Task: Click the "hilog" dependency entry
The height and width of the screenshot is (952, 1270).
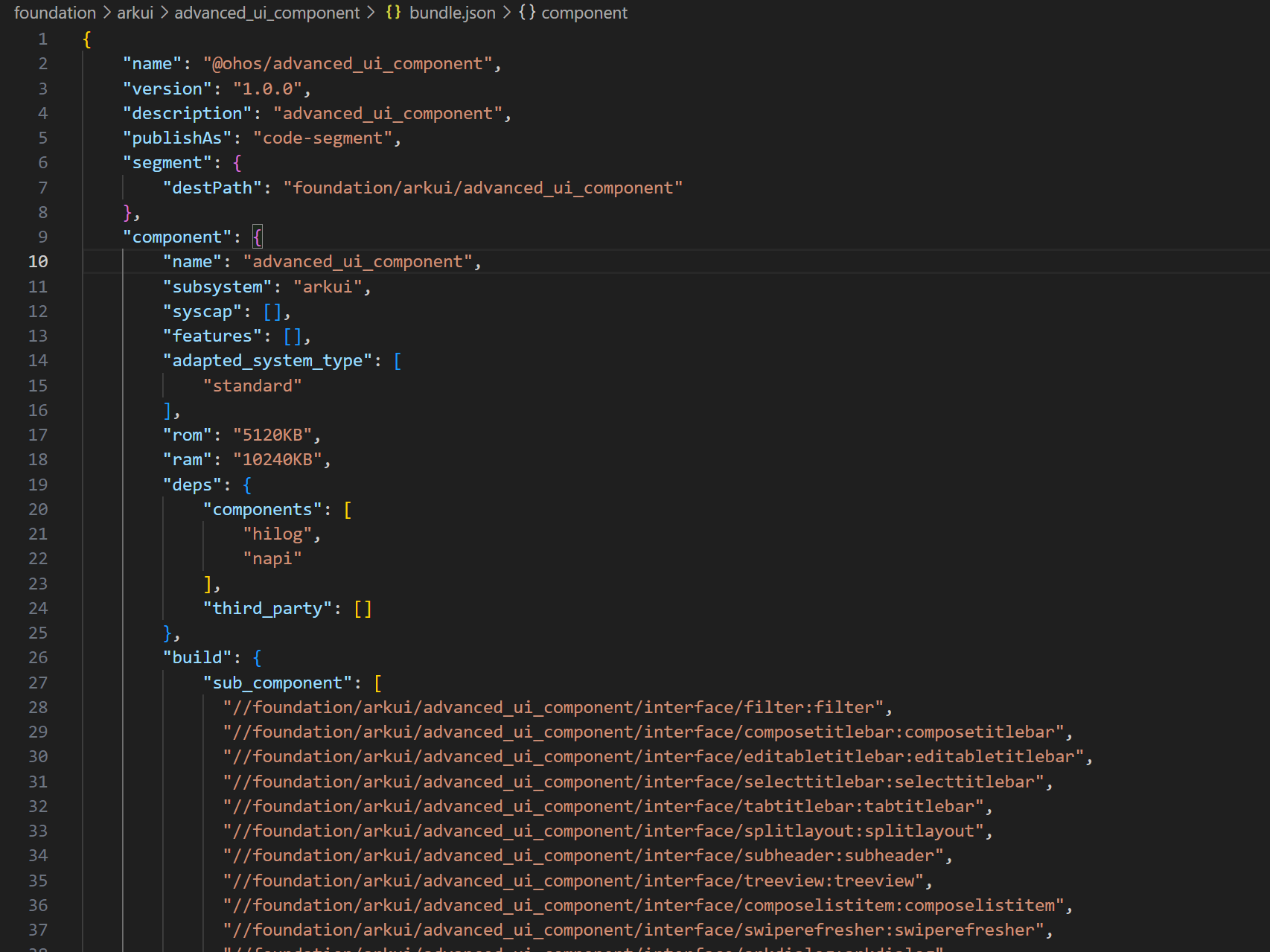Action: click(277, 534)
